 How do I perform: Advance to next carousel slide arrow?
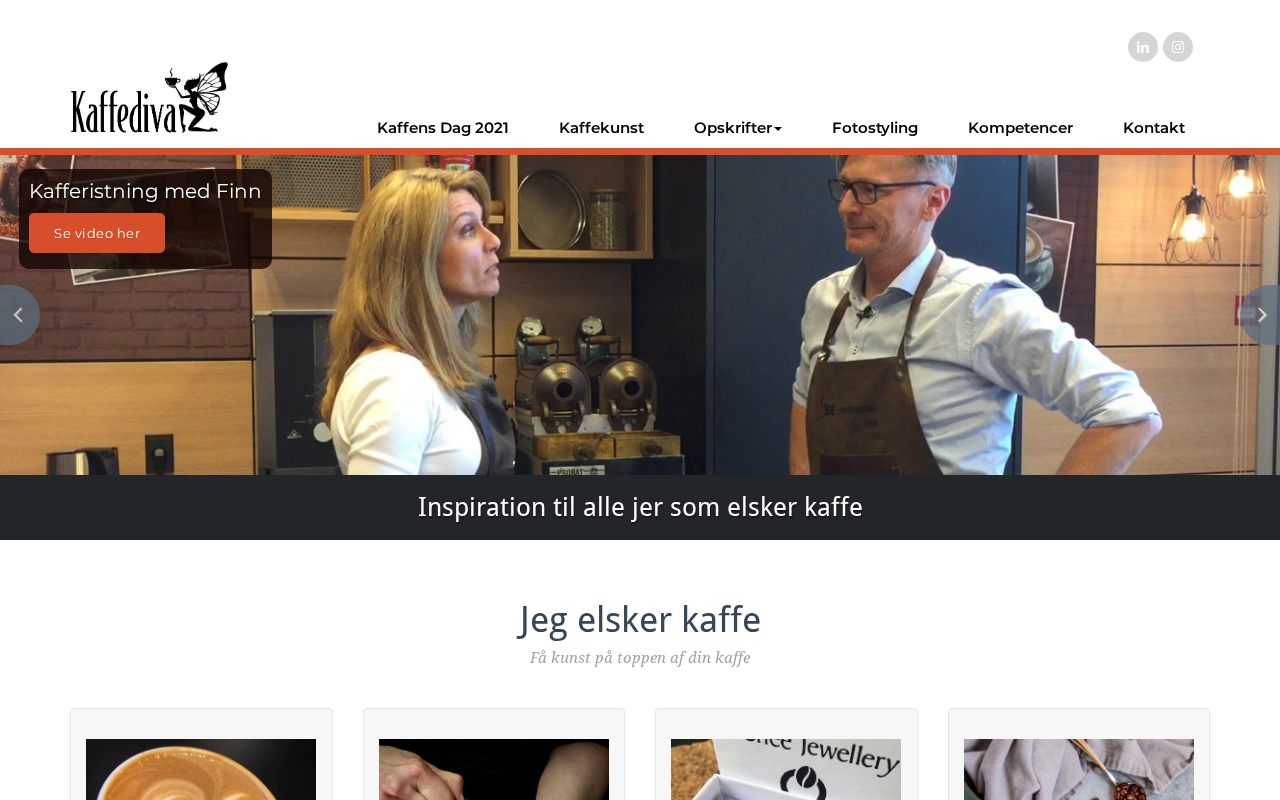(1262, 315)
